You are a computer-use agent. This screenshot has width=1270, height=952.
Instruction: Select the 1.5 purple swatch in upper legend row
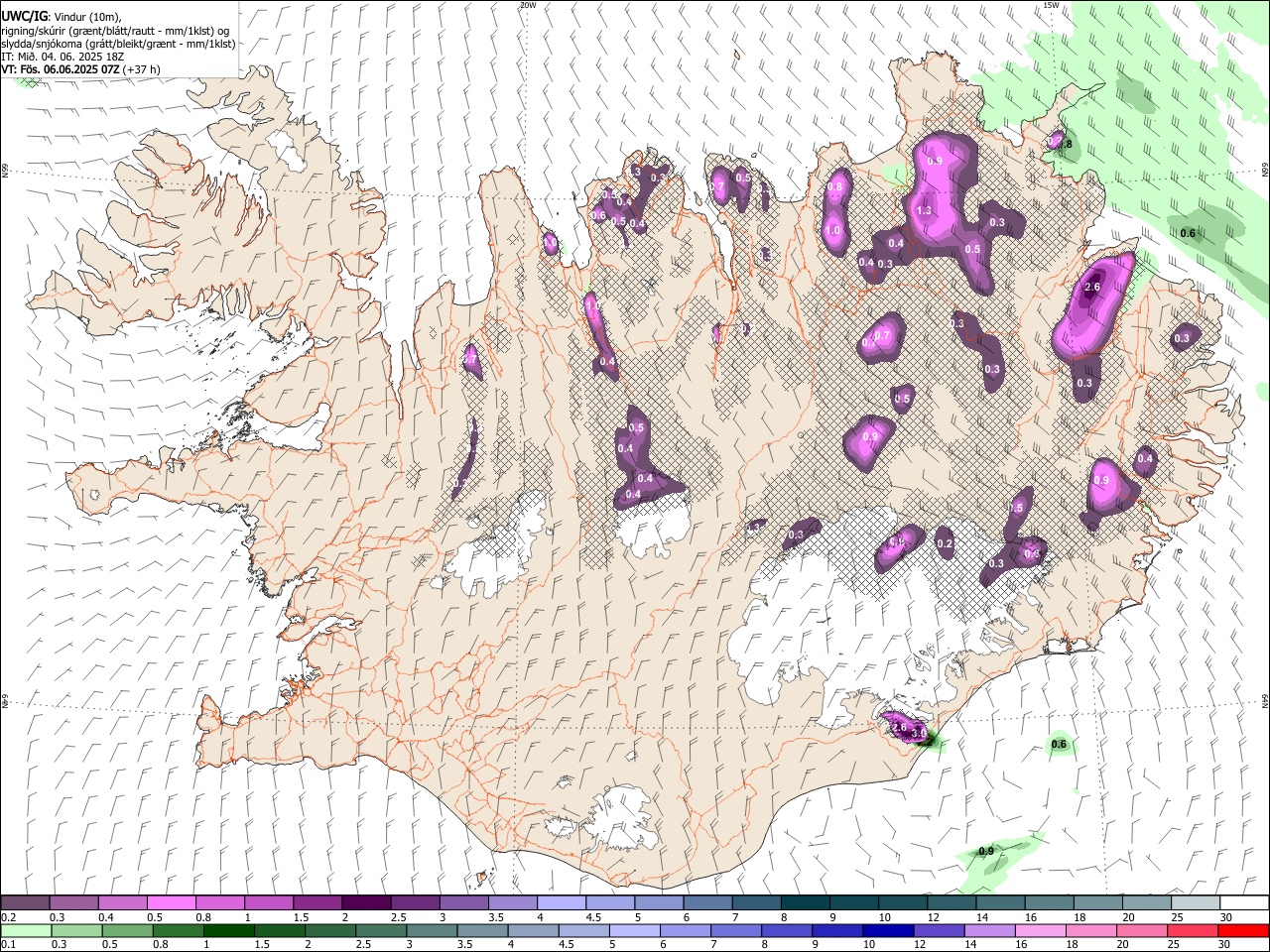[317, 903]
